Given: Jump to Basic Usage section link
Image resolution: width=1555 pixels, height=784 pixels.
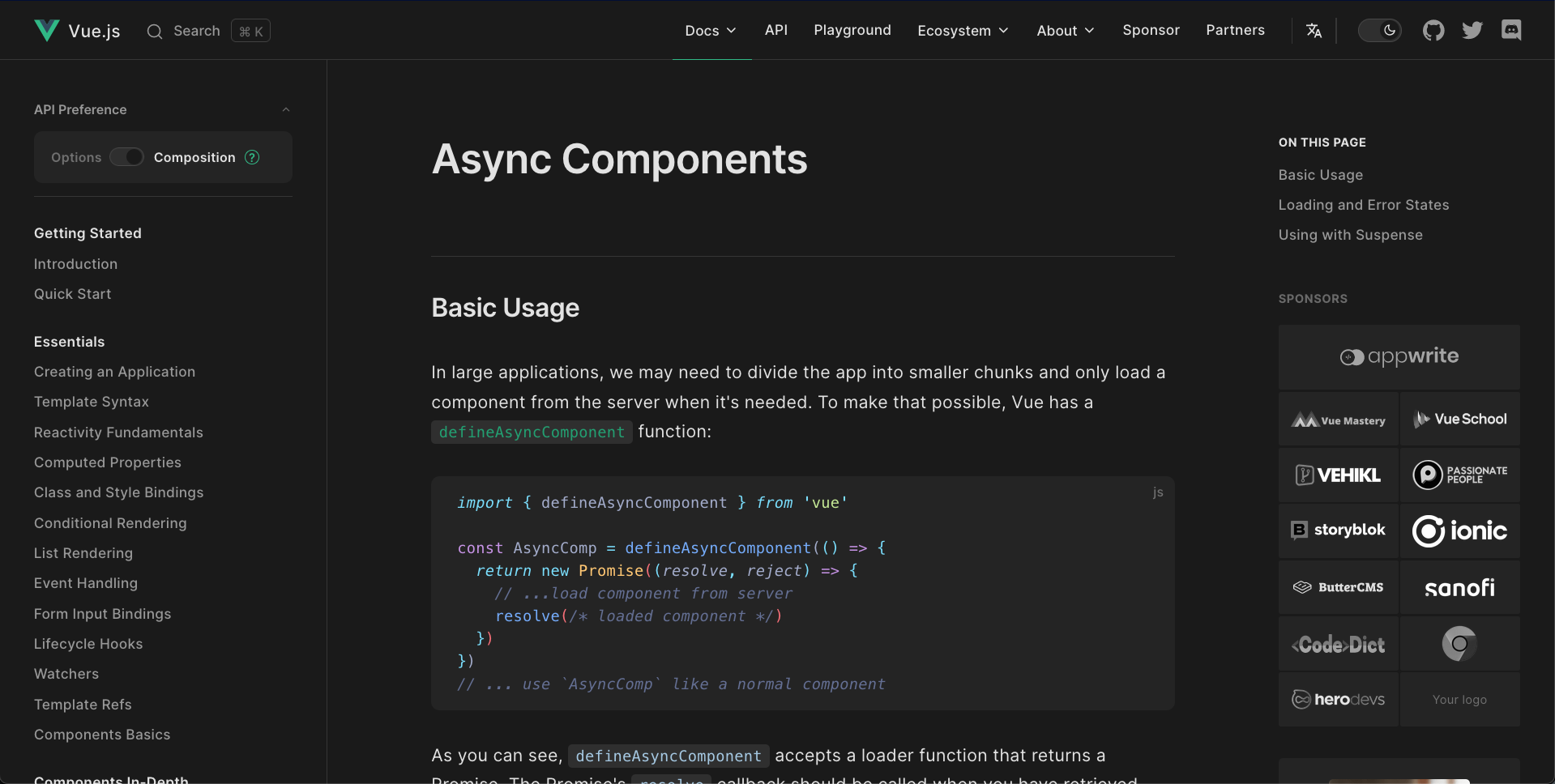Looking at the screenshot, I should (x=1321, y=175).
